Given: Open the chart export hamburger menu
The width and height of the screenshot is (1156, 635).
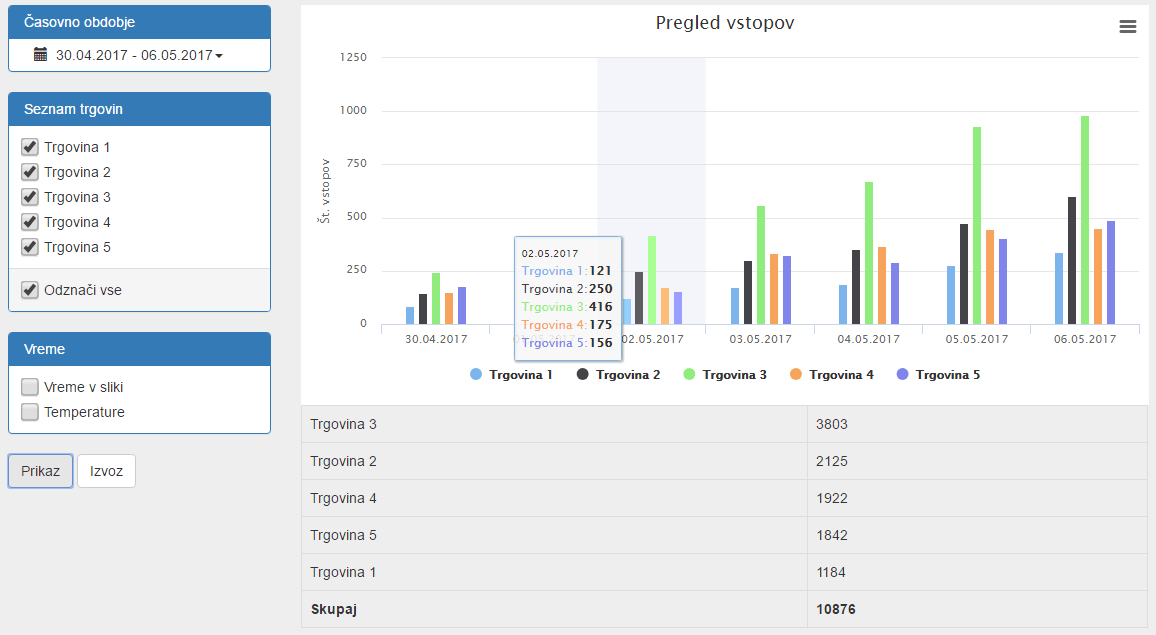Looking at the screenshot, I should [1128, 27].
